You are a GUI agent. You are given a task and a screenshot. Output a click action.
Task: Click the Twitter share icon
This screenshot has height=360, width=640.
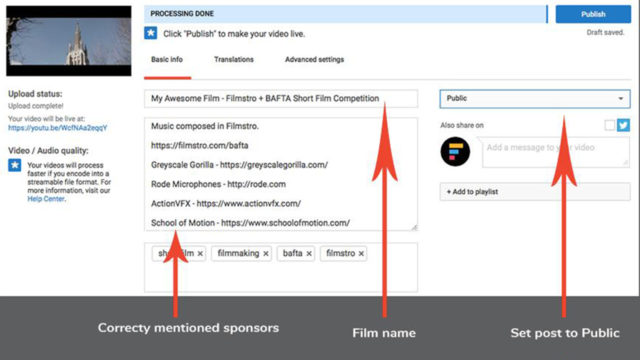click(623, 125)
